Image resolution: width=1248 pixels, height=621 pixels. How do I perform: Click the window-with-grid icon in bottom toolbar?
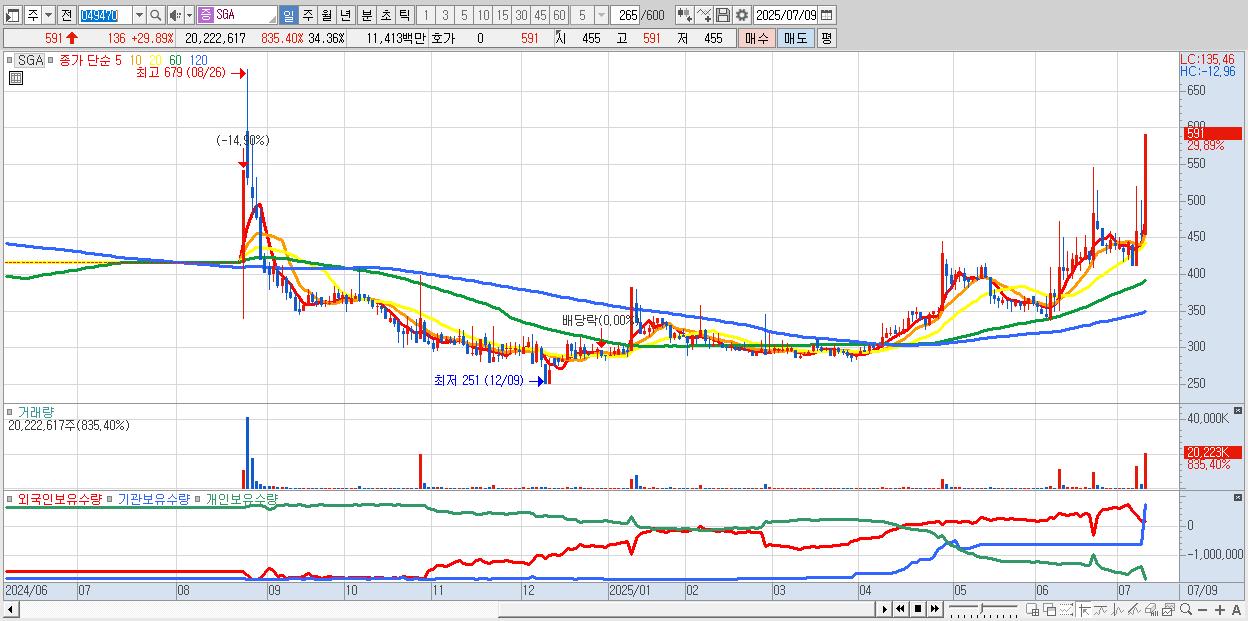pyautogui.click(x=1032, y=609)
